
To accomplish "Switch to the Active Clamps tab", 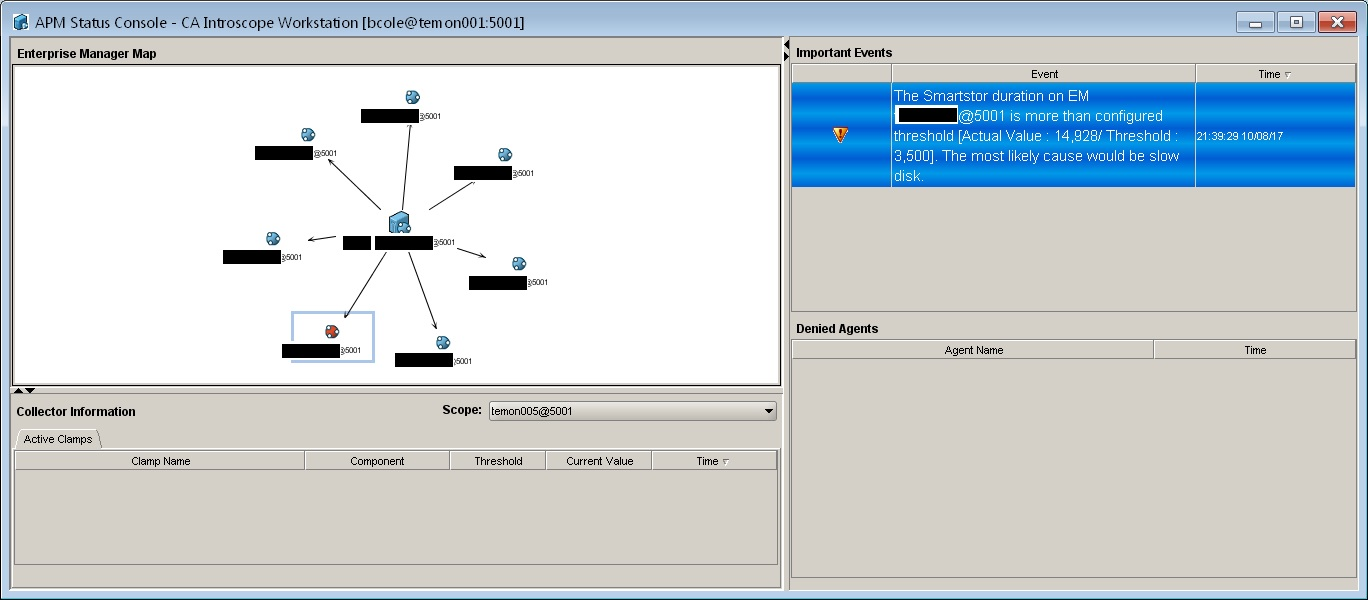I will (x=58, y=439).
